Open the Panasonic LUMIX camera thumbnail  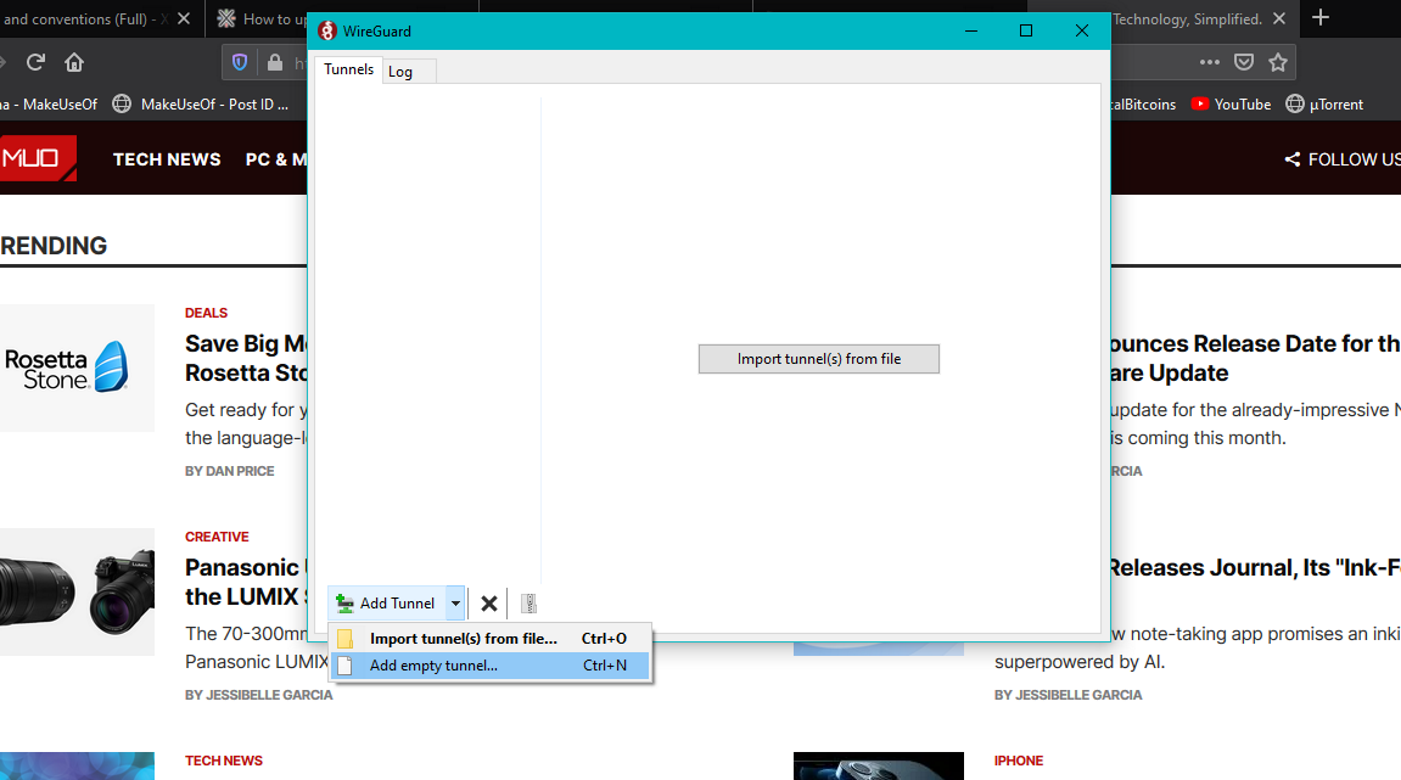[77, 592]
